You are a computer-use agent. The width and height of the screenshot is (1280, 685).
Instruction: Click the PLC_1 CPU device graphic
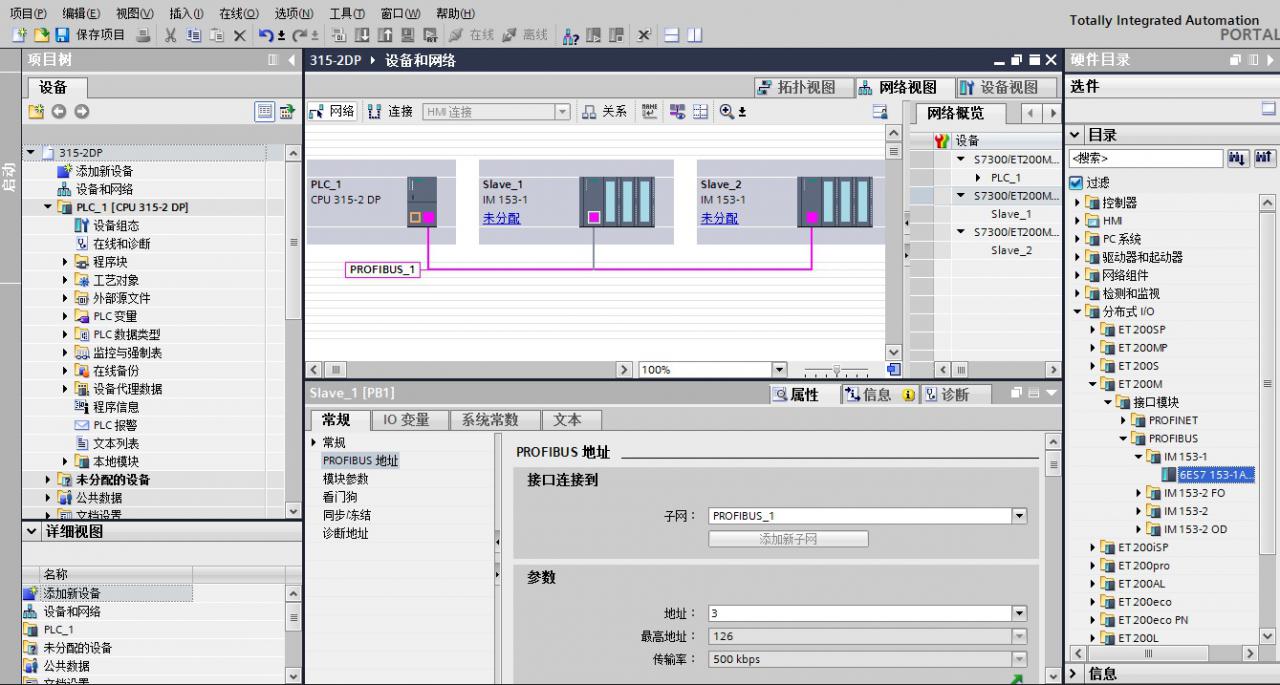click(422, 201)
